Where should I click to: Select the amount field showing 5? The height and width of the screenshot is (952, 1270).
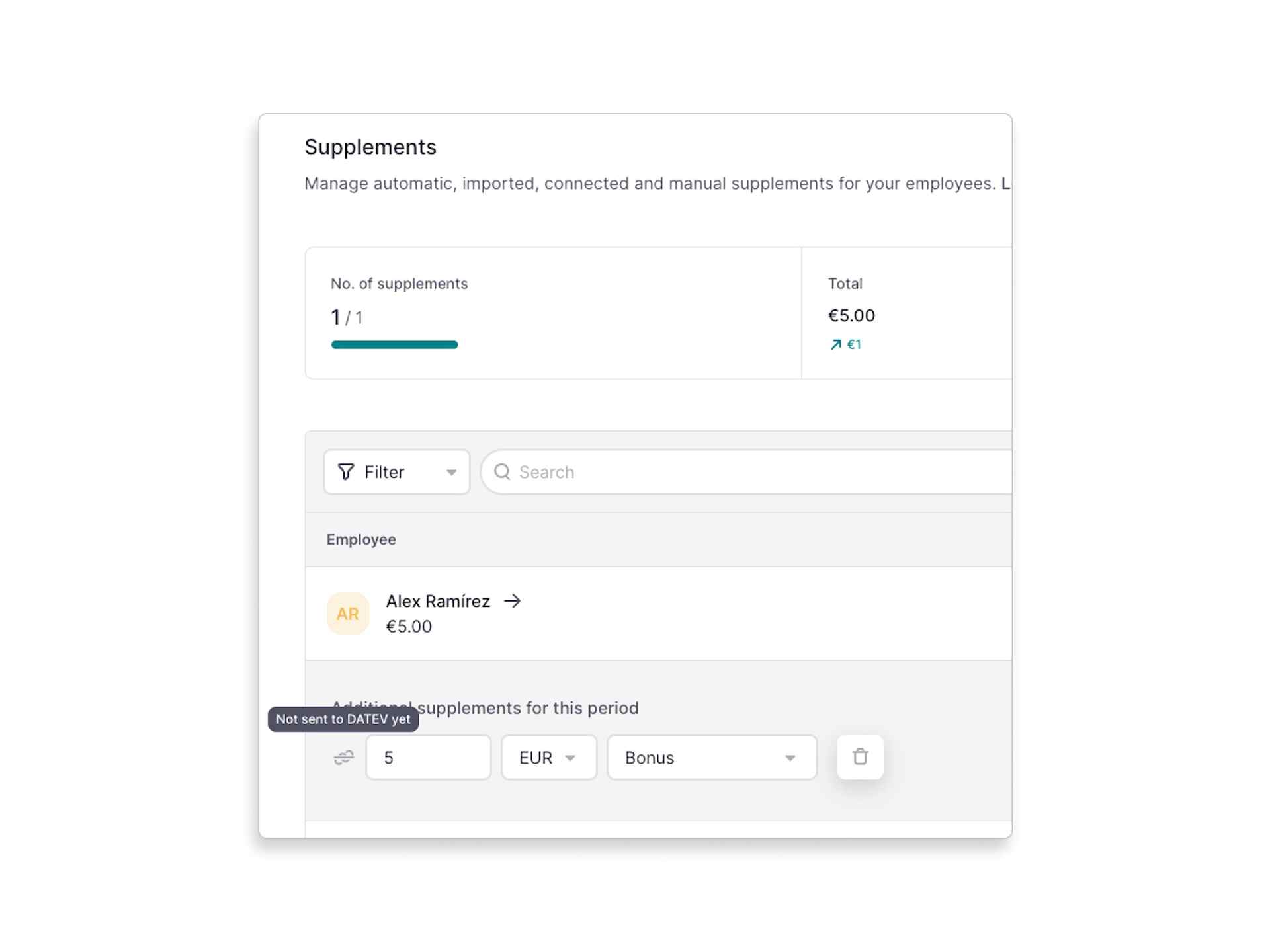(x=428, y=757)
